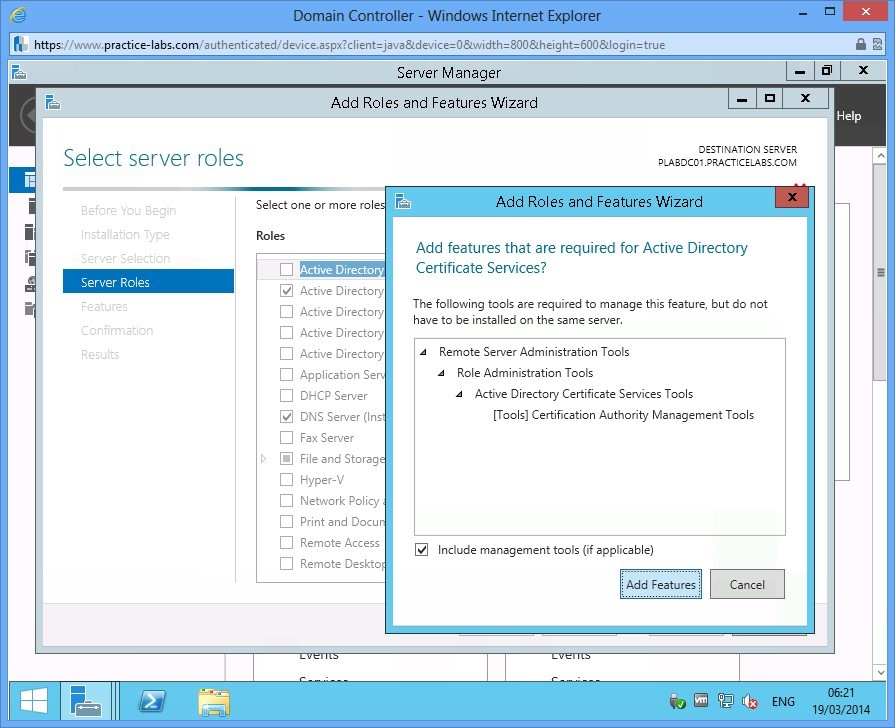
Task: Click the VM icon in the system tray
Action: (700, 701)
